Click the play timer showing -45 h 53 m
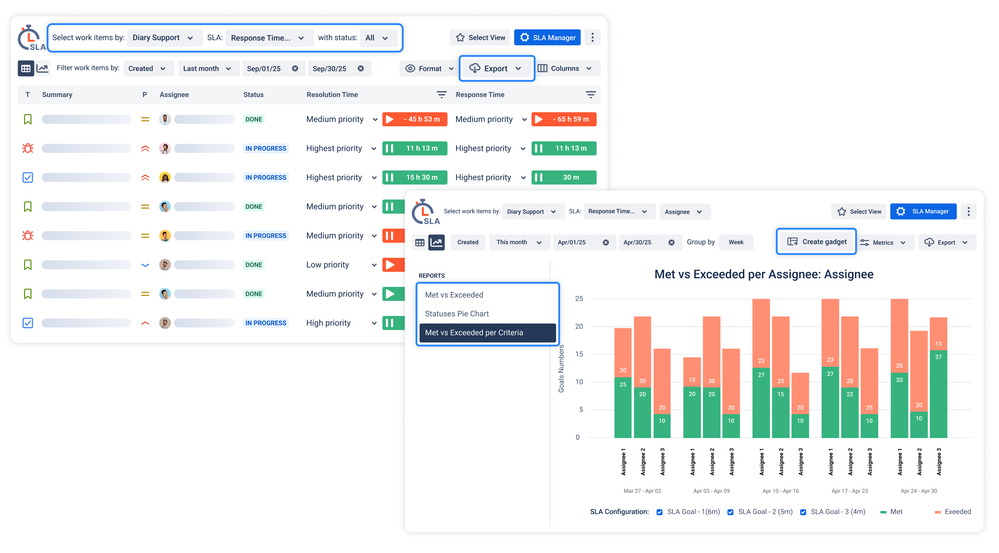This screenshot has height=553, width=999. (x=415, y=119)
